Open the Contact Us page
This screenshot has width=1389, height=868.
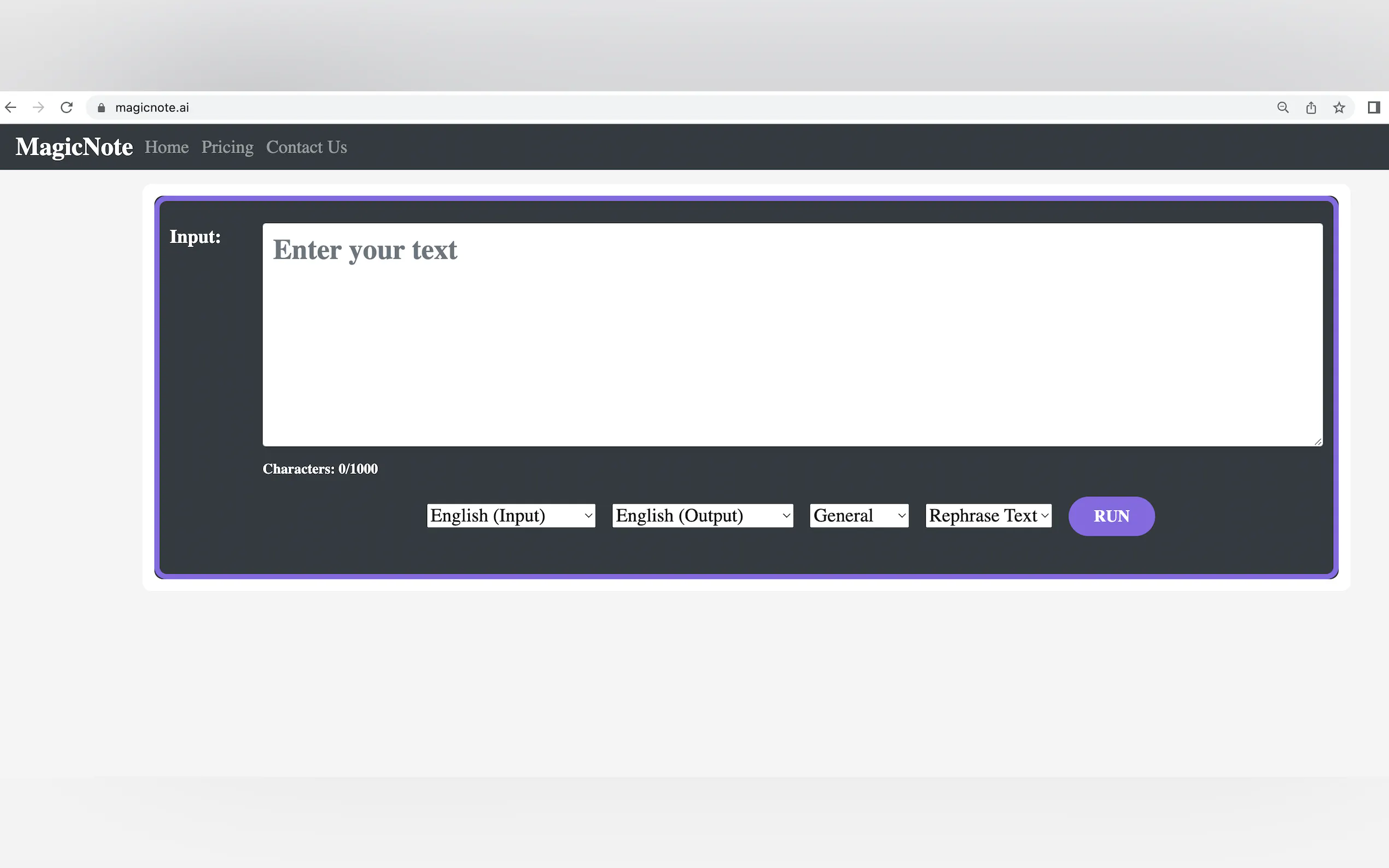coord(307,147)
